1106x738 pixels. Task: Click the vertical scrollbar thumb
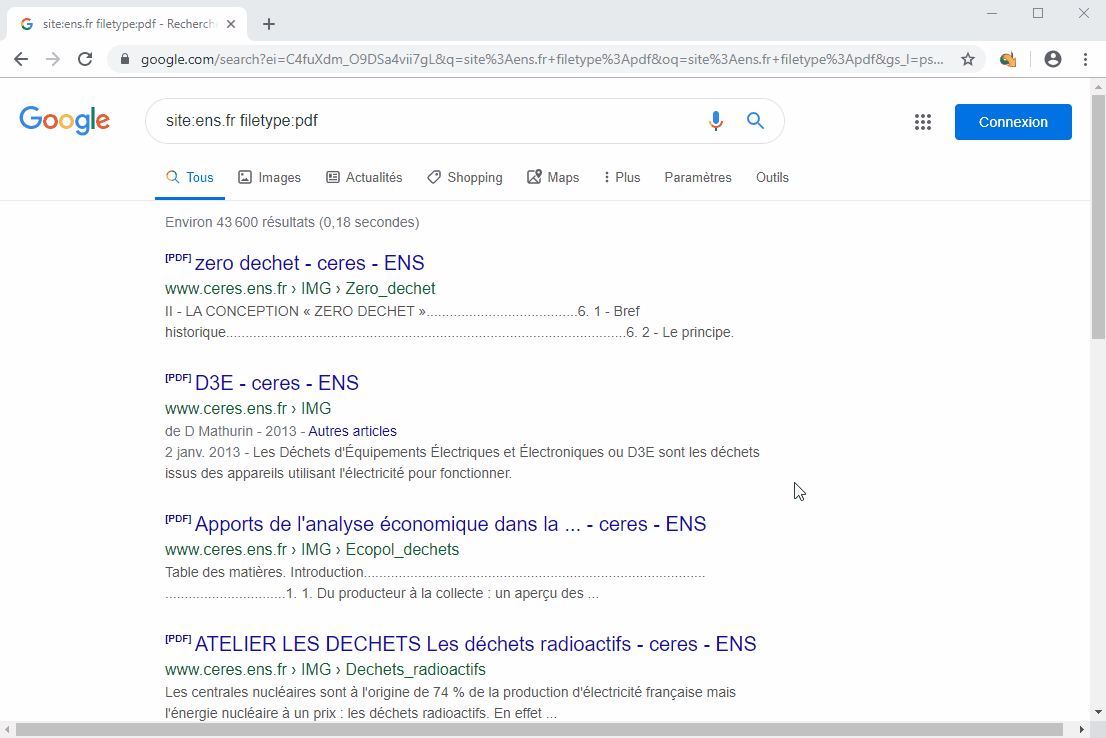click(1098, 216)
